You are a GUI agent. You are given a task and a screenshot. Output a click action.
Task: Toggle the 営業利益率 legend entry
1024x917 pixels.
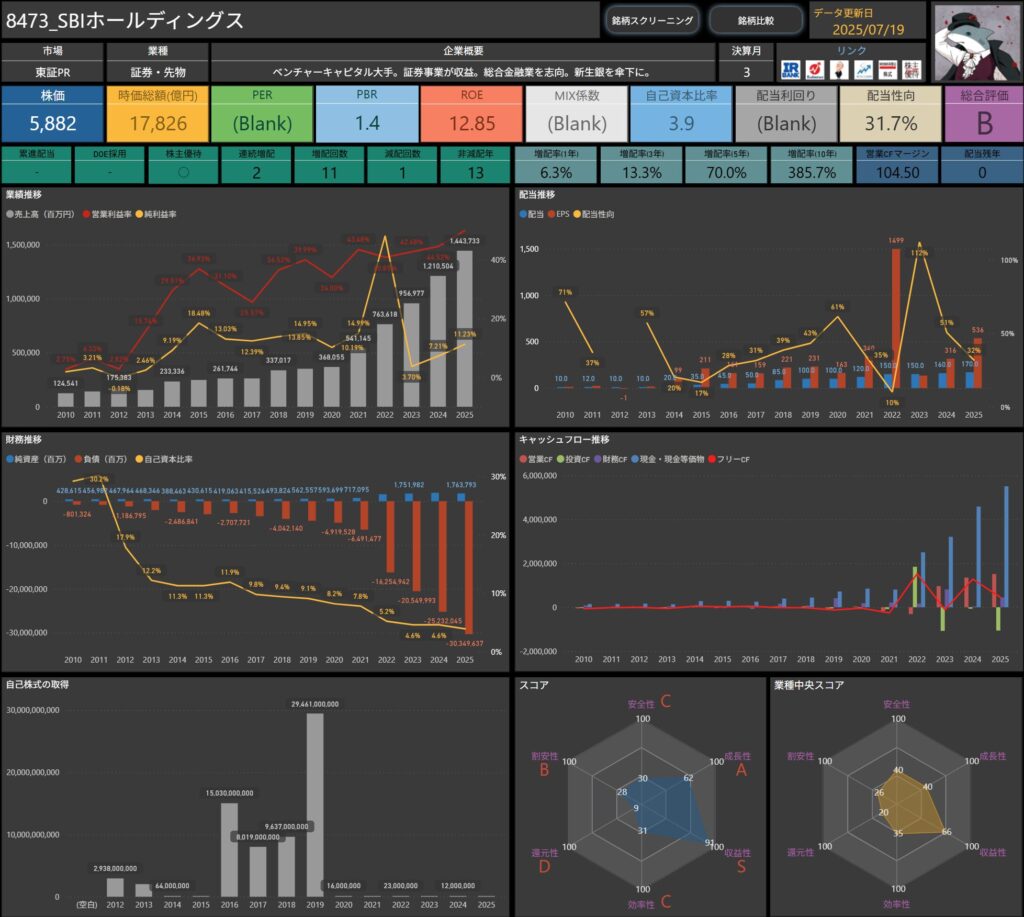pyautogui.click(x=107, y=214)
